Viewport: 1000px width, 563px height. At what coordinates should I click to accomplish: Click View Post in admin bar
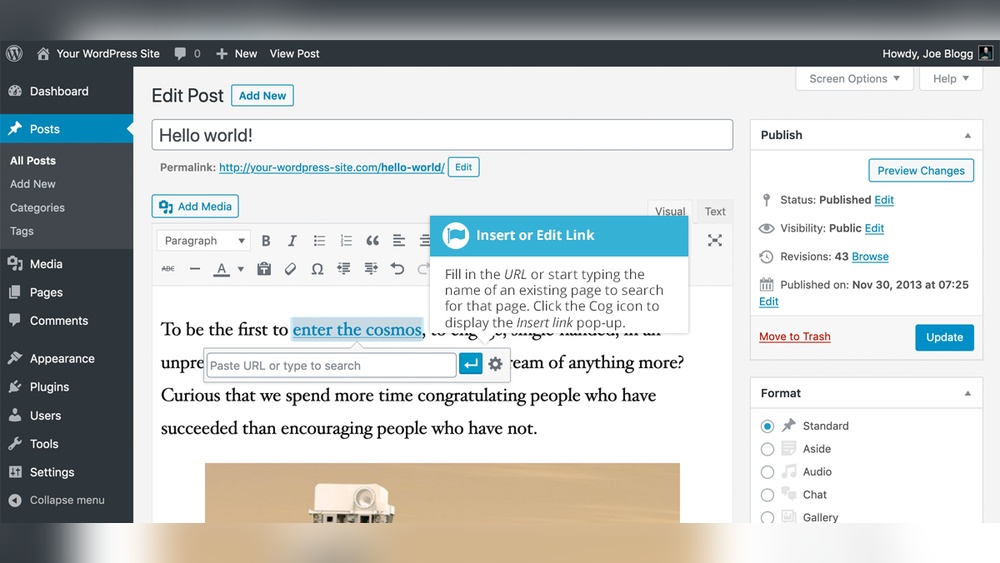click(295, 54)
